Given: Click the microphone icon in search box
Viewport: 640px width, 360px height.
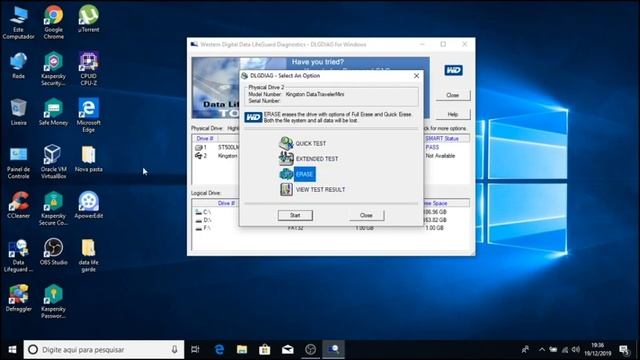Looking at the screenshot, I should click(174, 350).
